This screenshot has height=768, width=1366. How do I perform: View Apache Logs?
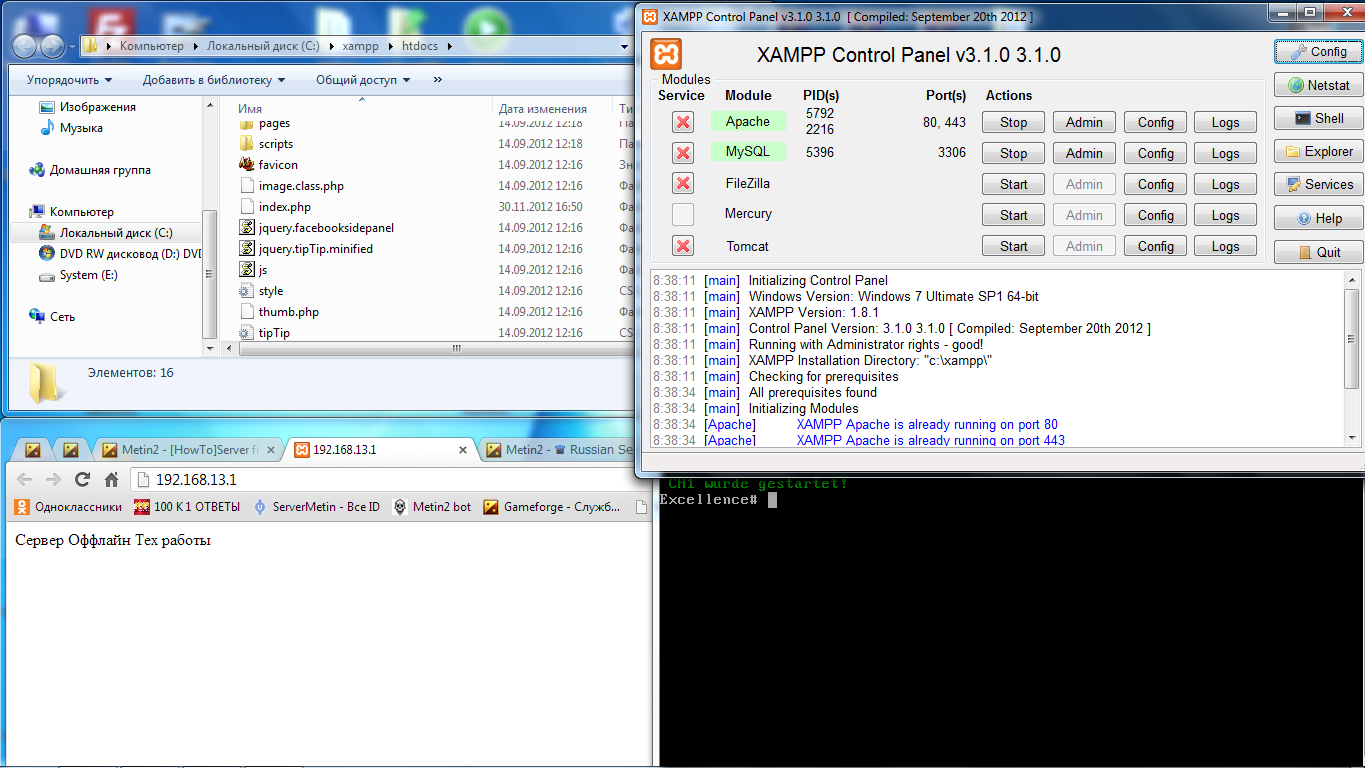click(1225, 122)
